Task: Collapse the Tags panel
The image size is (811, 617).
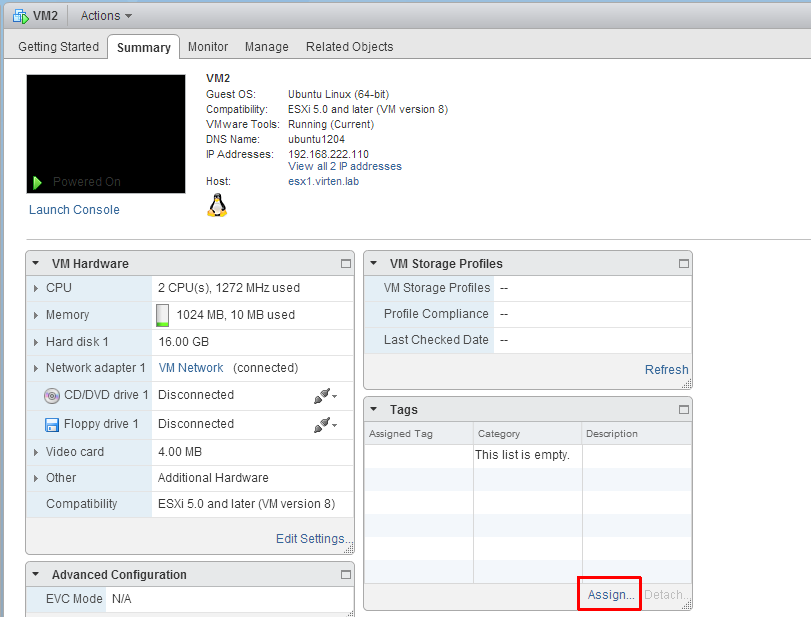Action: [x=373, y=409]
